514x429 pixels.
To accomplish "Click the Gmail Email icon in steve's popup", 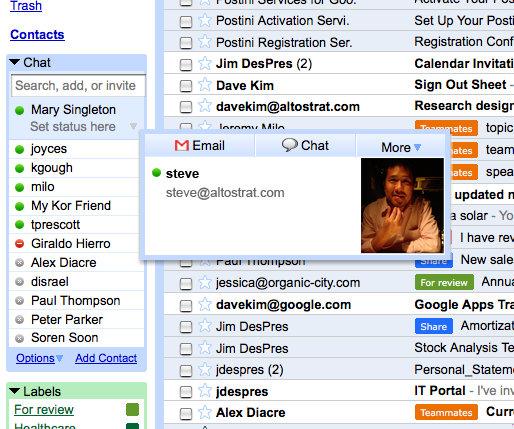I will tap(182, 146).
